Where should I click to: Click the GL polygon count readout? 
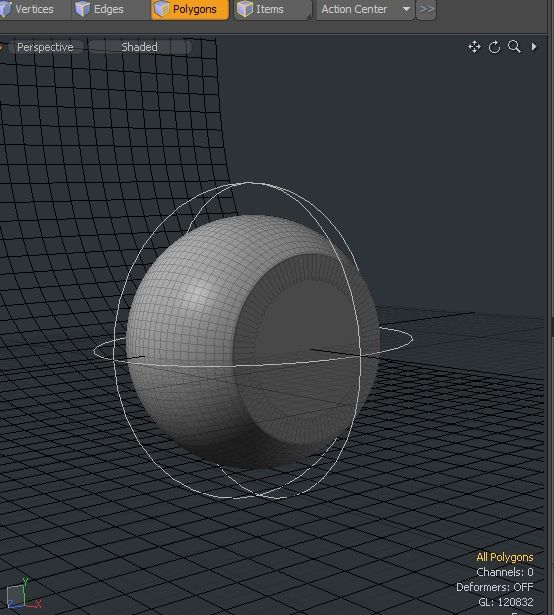coord(506,602)
